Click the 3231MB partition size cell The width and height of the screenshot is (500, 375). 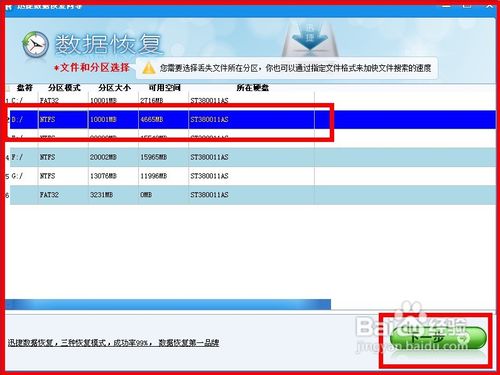coord(101,195)
